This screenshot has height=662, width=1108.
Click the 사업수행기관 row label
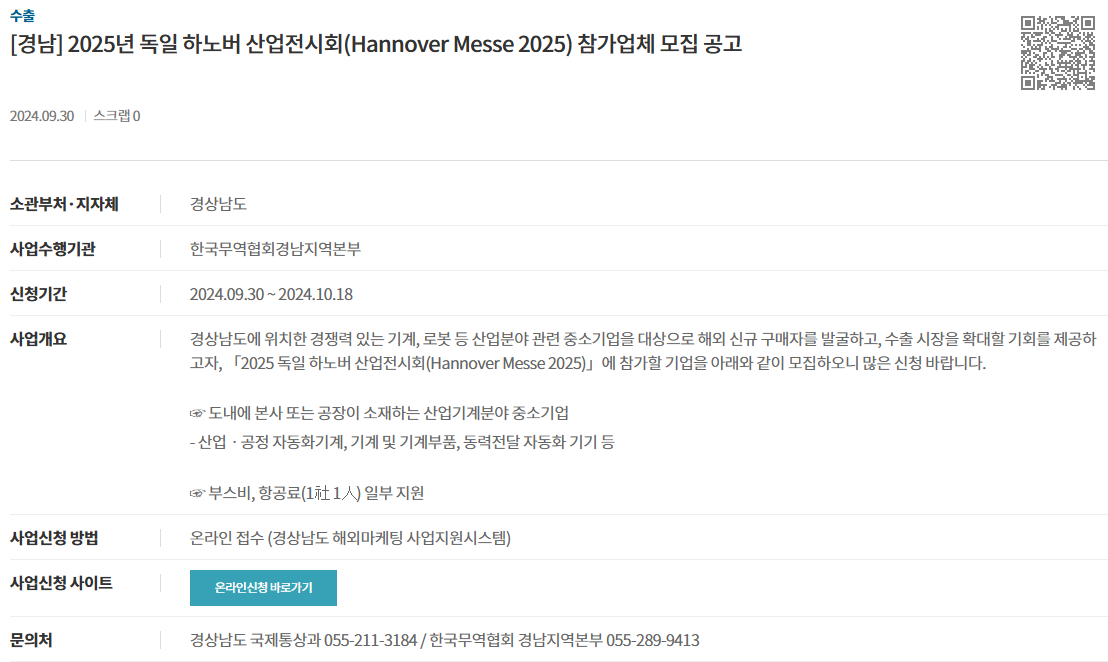pyautogui.click(x=52, y=249)
